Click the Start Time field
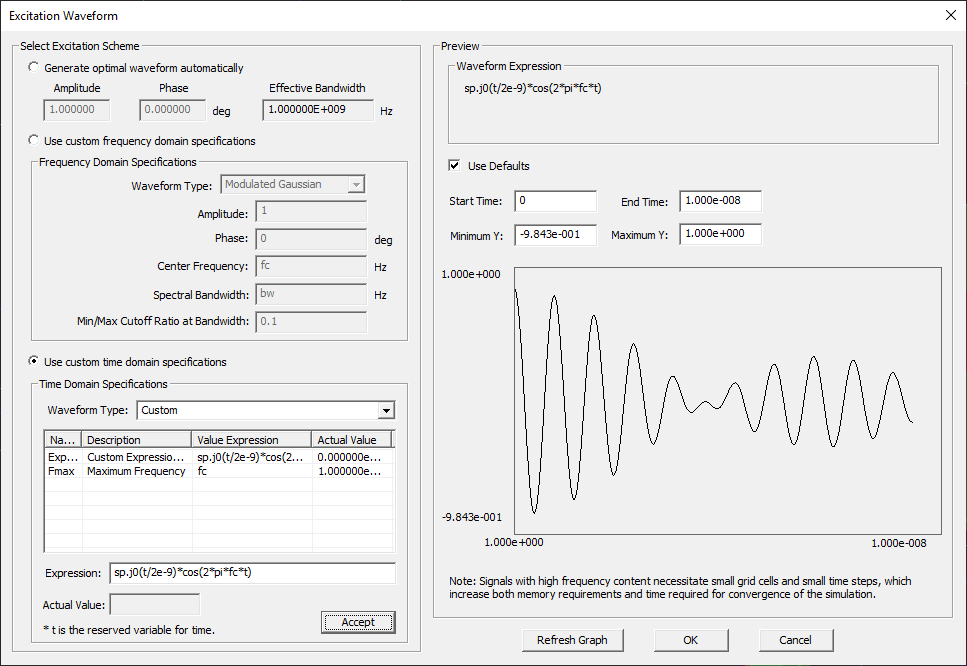The height and width of the screenshot is (666, 967). point(555,202)
